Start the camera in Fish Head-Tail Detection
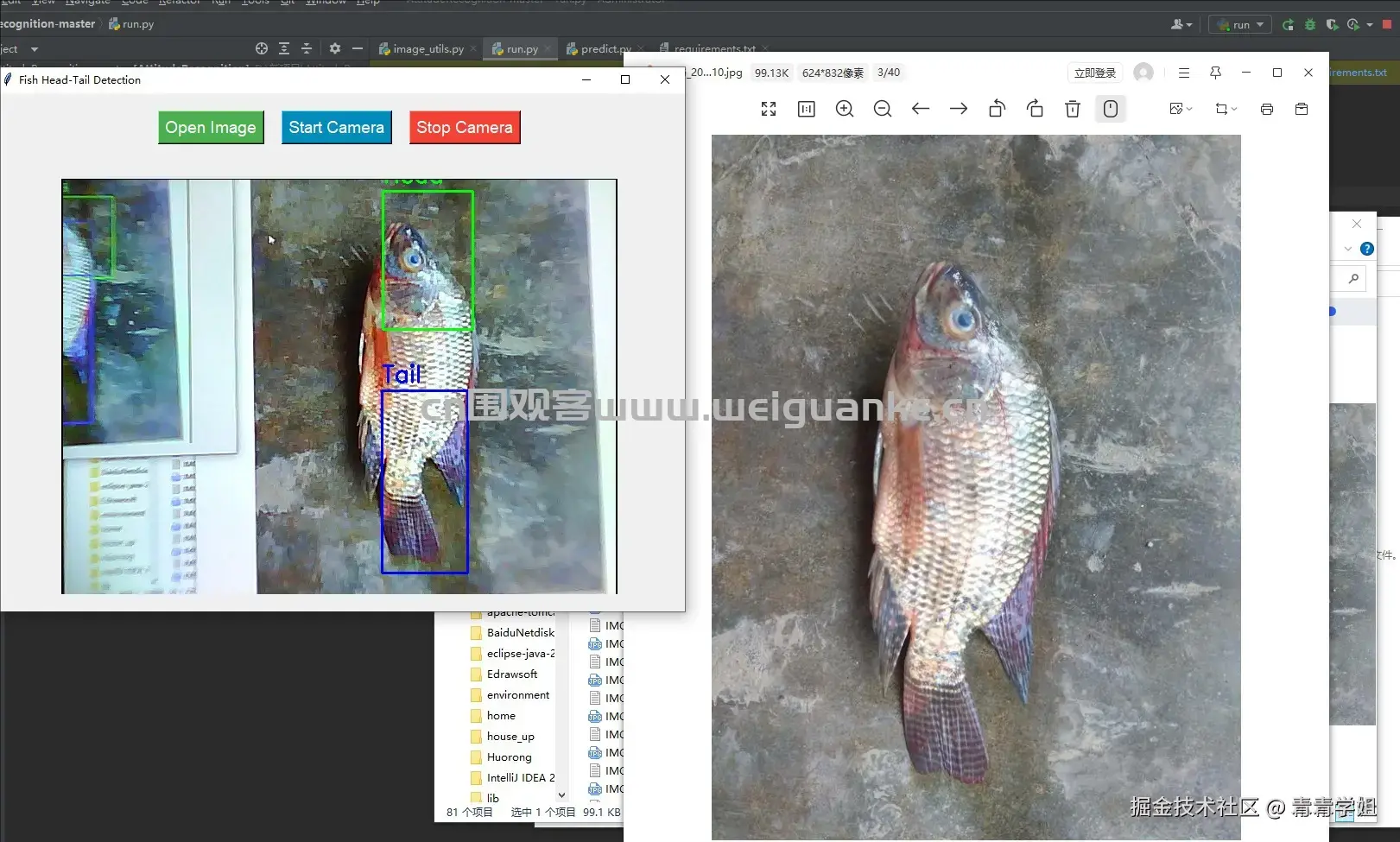The width and height of the screenshot is (1400, 842). (x=336, y=127)
